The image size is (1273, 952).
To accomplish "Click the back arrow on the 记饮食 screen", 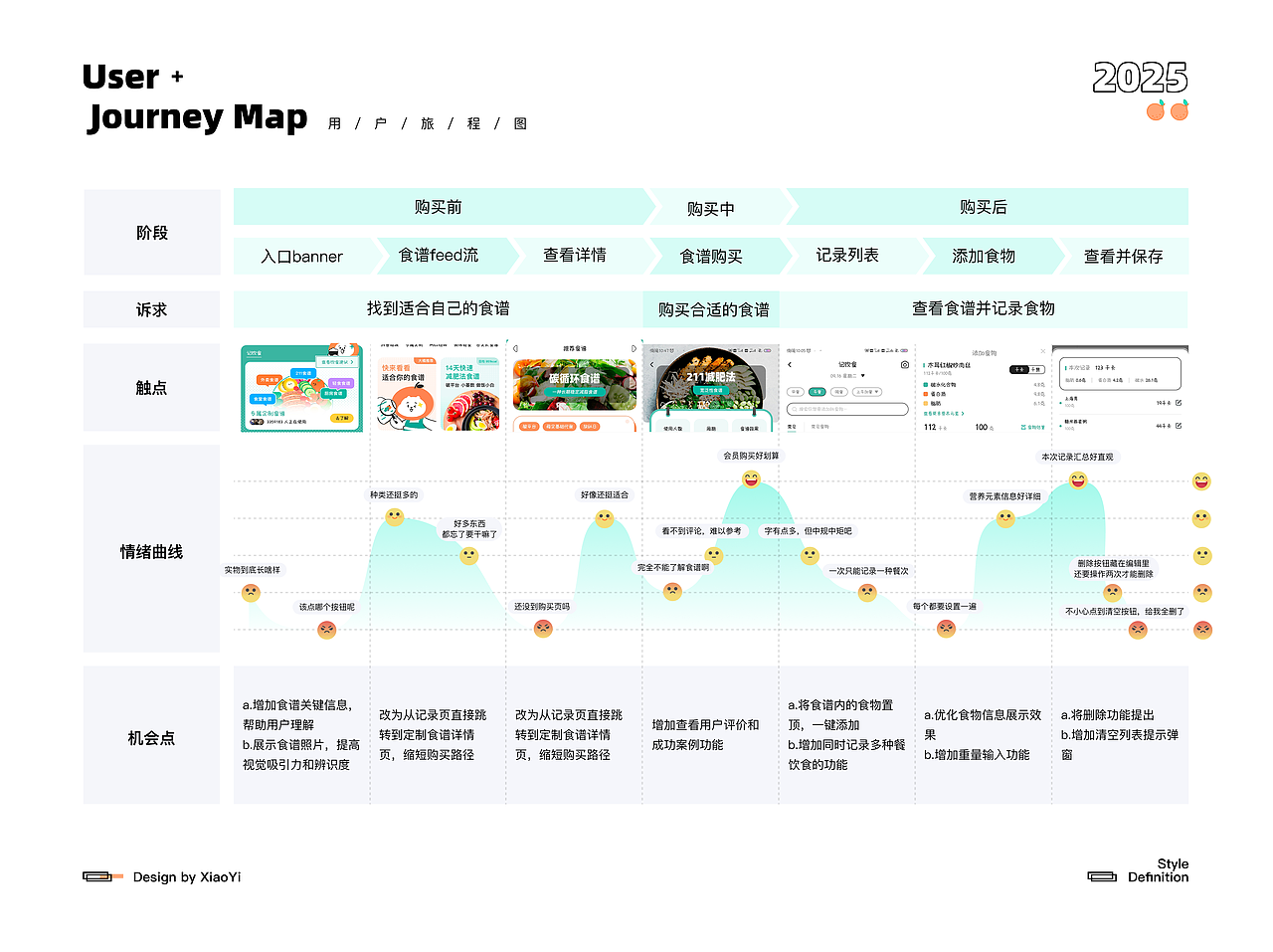I will (790, 364).
